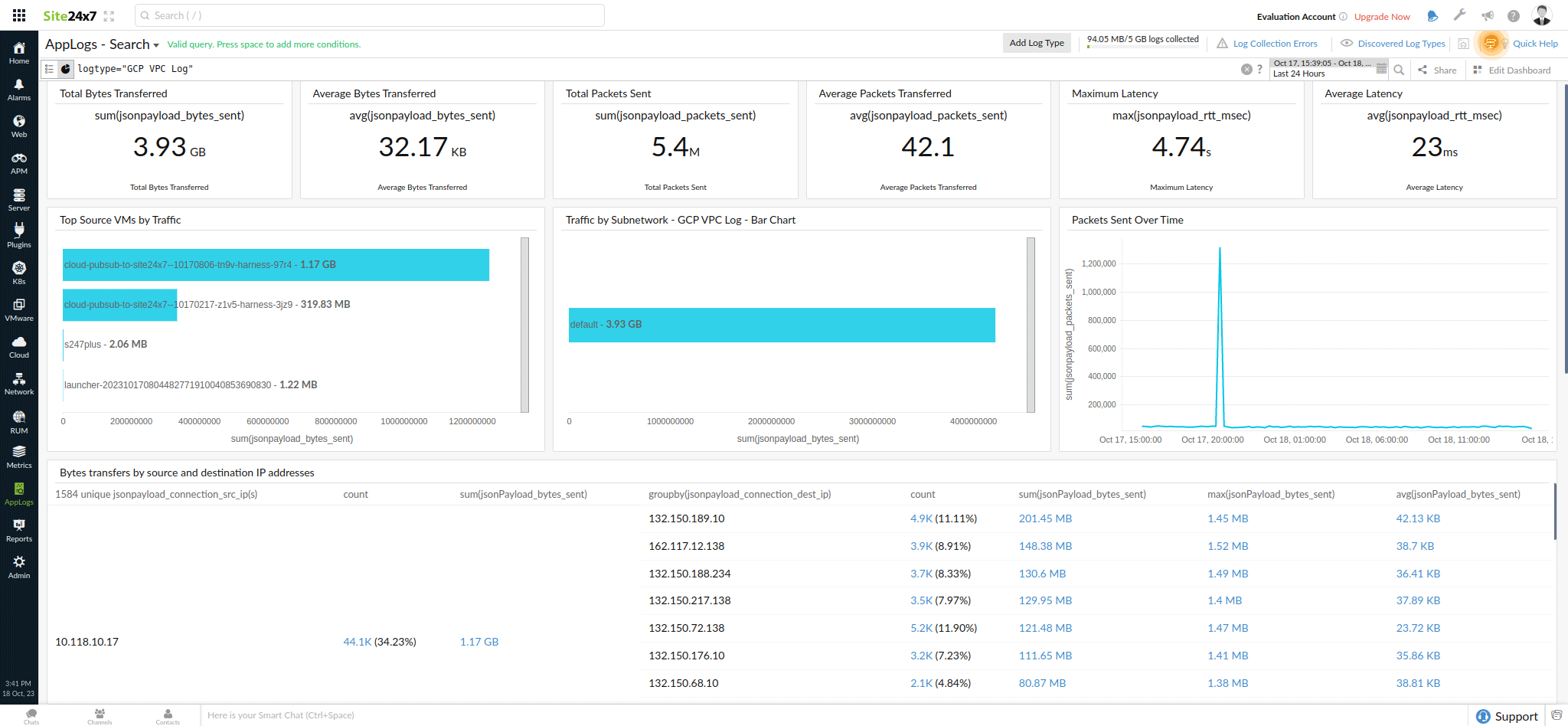The height and width of the screenshot is (726, 1568).
Task: Click the notification bell icon
Action: (x=1432, y=16)
